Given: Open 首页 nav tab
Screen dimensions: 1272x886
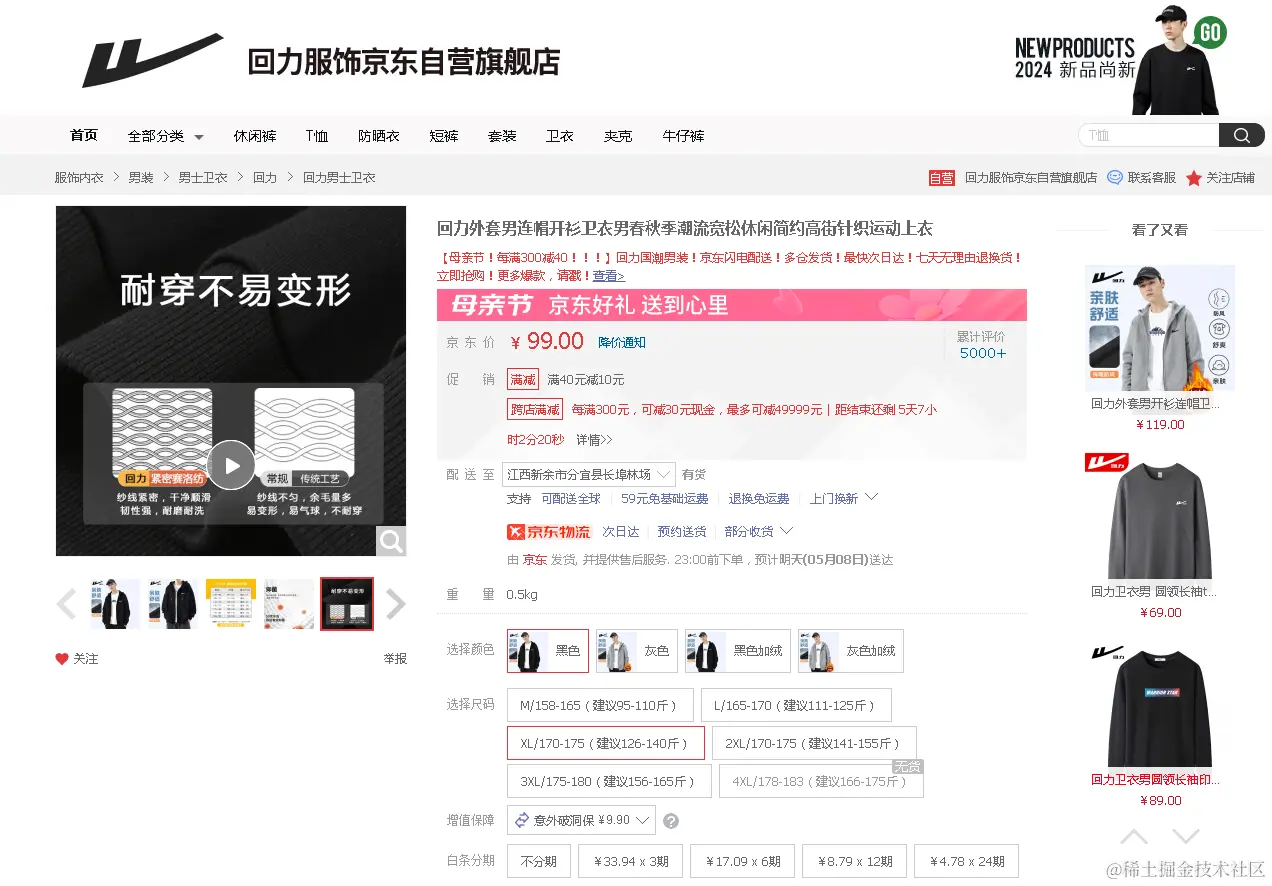Looking at the screenshot, I should coord(84,136).
